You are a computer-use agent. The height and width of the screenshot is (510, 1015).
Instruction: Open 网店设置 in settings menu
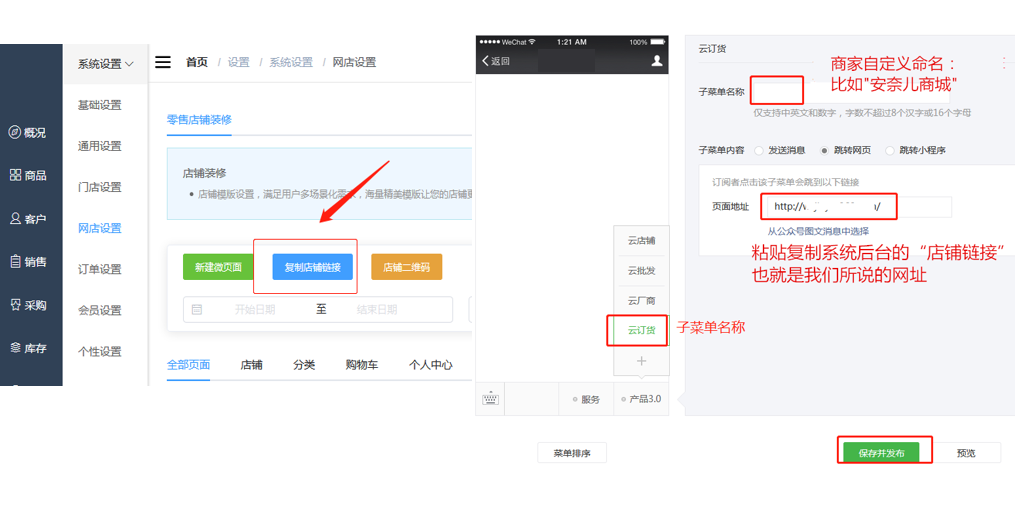pyautogui.click(x=100, y=228)
